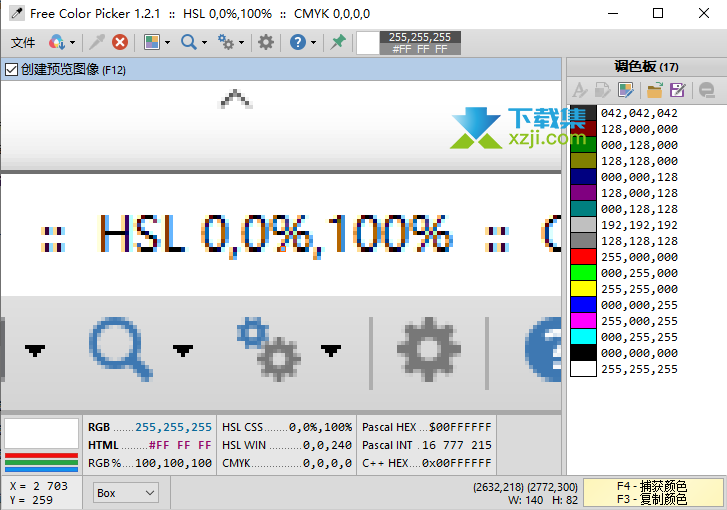Click the W: 140 H: 82 region size readout

coord(543,500)
